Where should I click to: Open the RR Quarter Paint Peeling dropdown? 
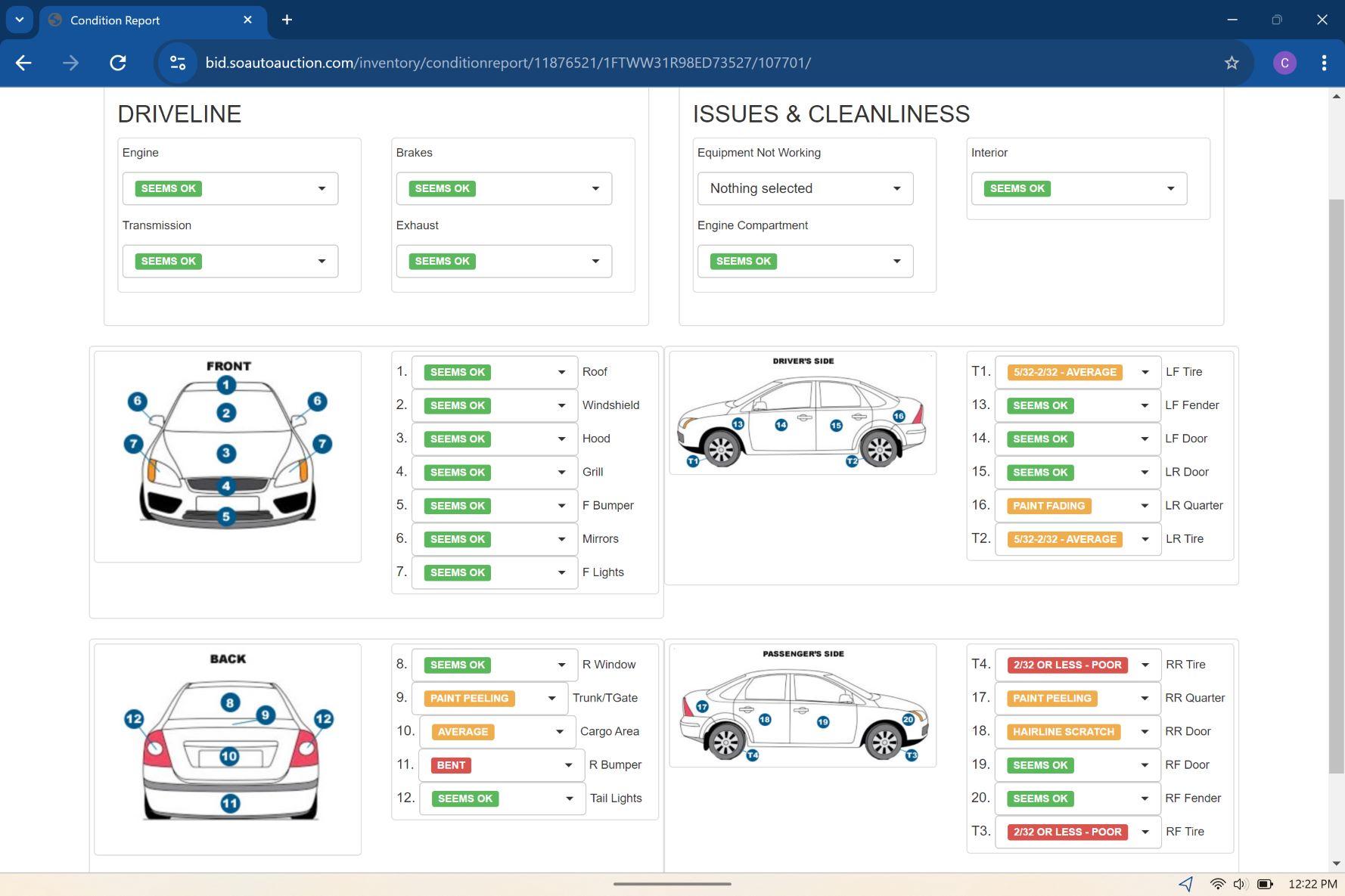(1078, 698)
